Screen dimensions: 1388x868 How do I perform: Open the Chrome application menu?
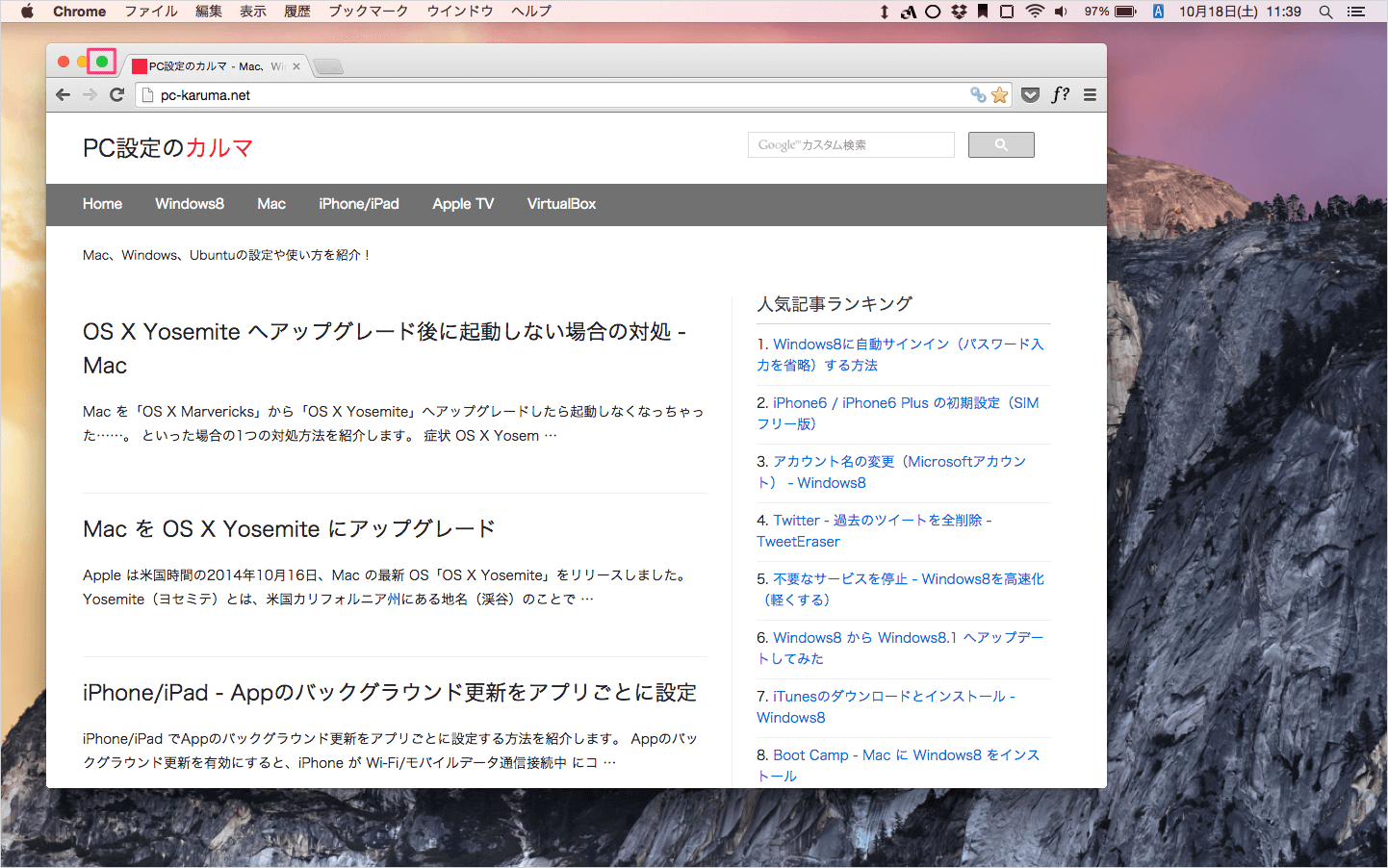[79, 12]
